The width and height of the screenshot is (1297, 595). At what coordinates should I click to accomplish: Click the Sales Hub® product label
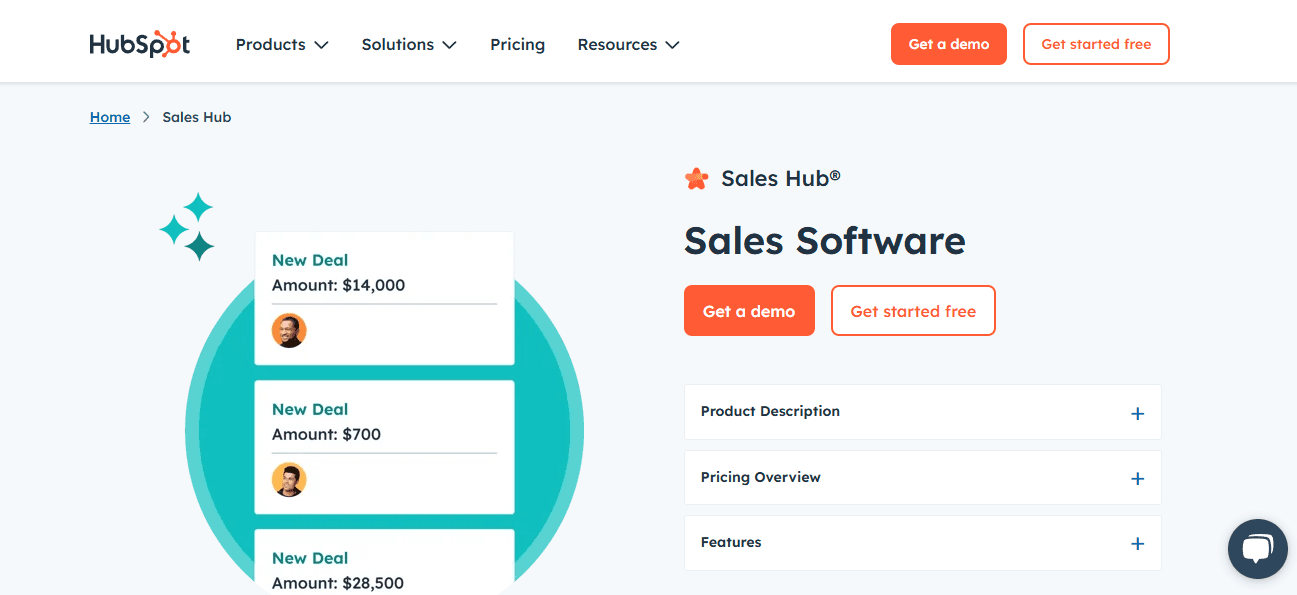point(781,179)
